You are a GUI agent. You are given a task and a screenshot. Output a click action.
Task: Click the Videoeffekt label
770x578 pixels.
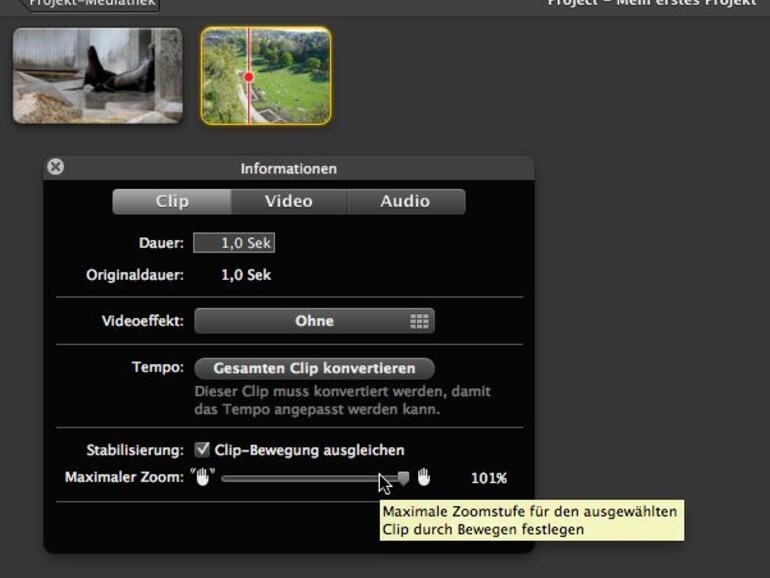tap(143, 321)
